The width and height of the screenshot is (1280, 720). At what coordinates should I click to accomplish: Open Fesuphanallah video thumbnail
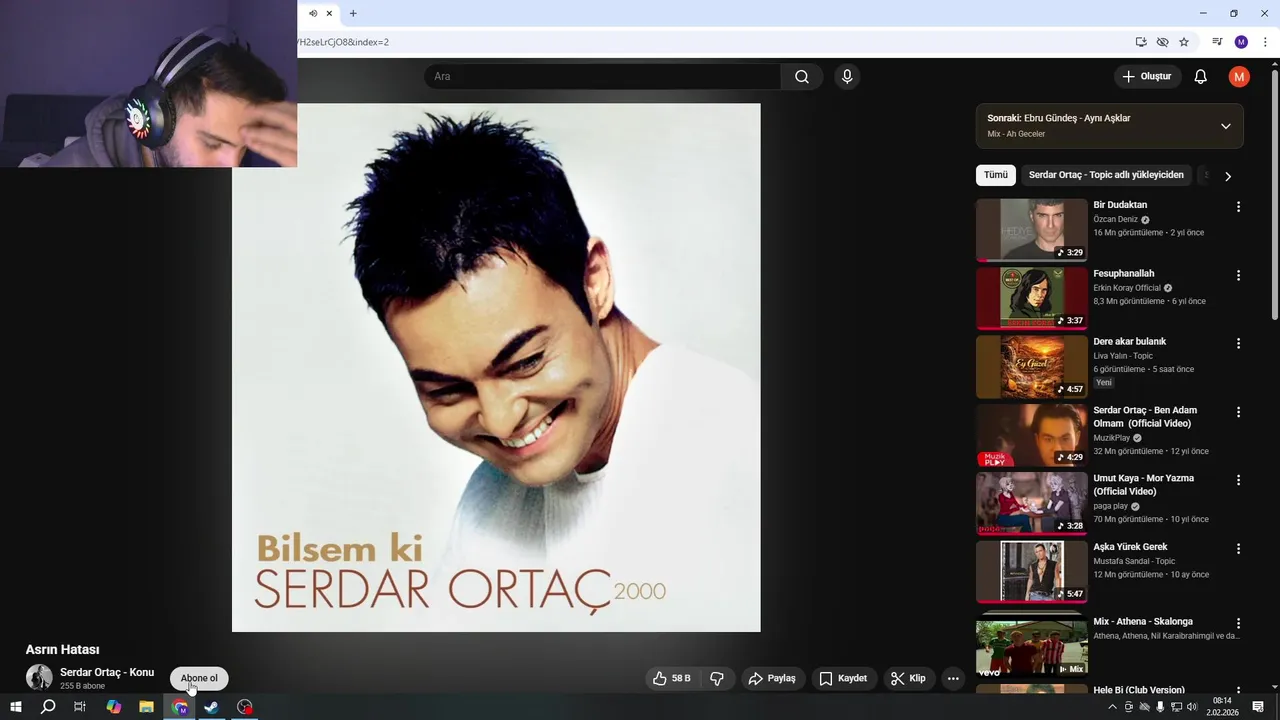pyautogui.click(x=1032, y=298)
